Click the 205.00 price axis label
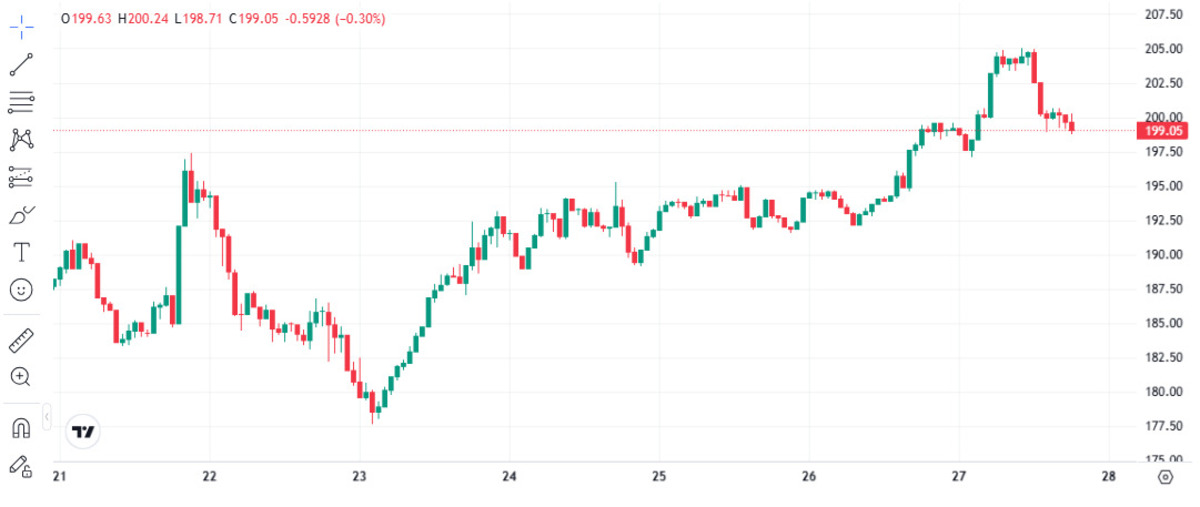The width and height of the screenshot is (1200, 507). (x=1164, y=49)
